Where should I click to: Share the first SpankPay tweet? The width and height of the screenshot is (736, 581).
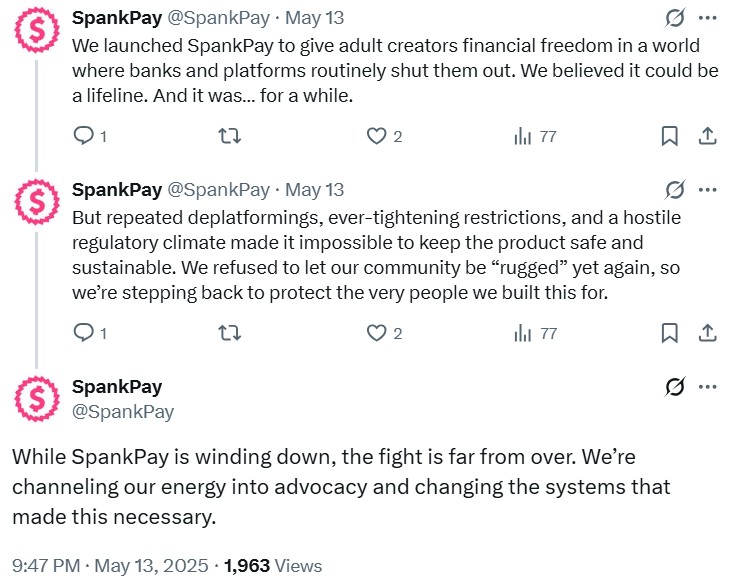[x=706, y=136]
